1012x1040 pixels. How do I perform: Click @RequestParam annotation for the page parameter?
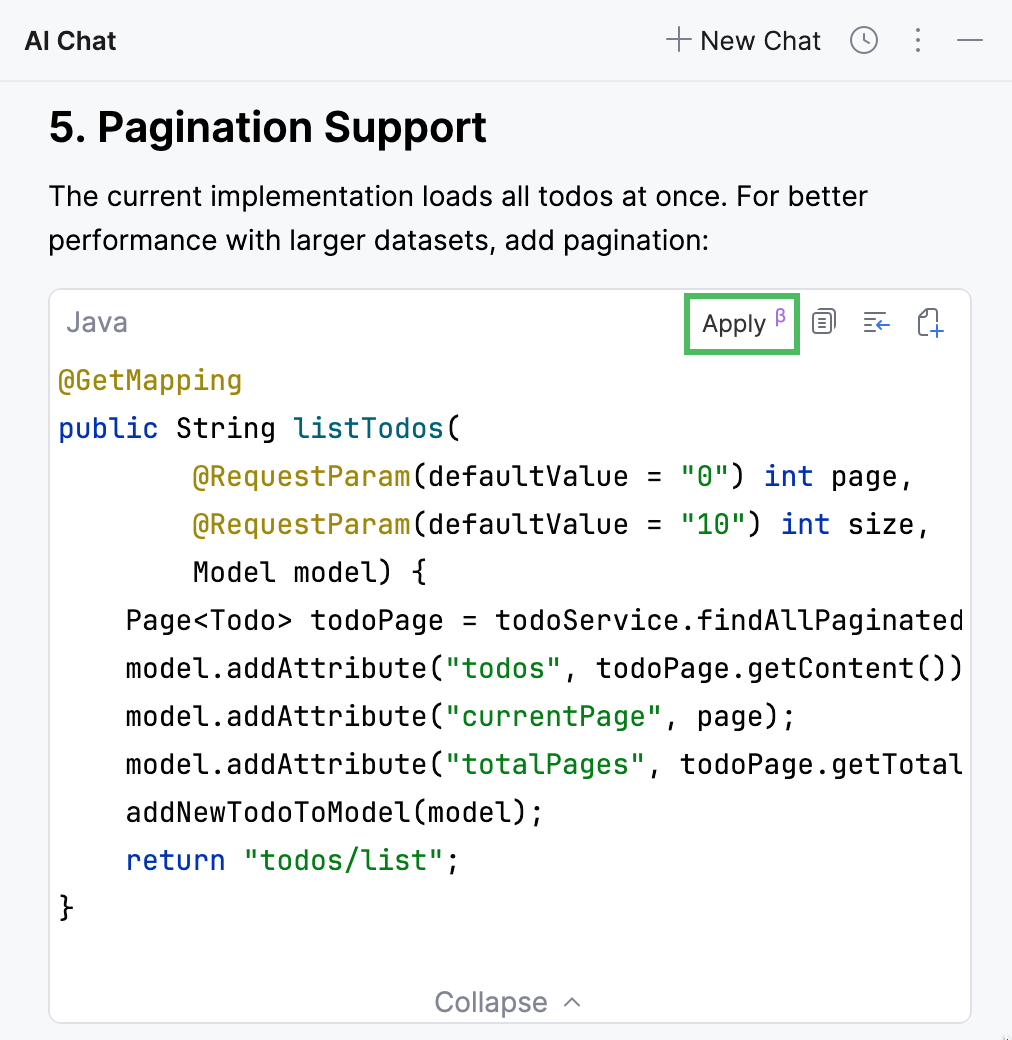[301, 476]
